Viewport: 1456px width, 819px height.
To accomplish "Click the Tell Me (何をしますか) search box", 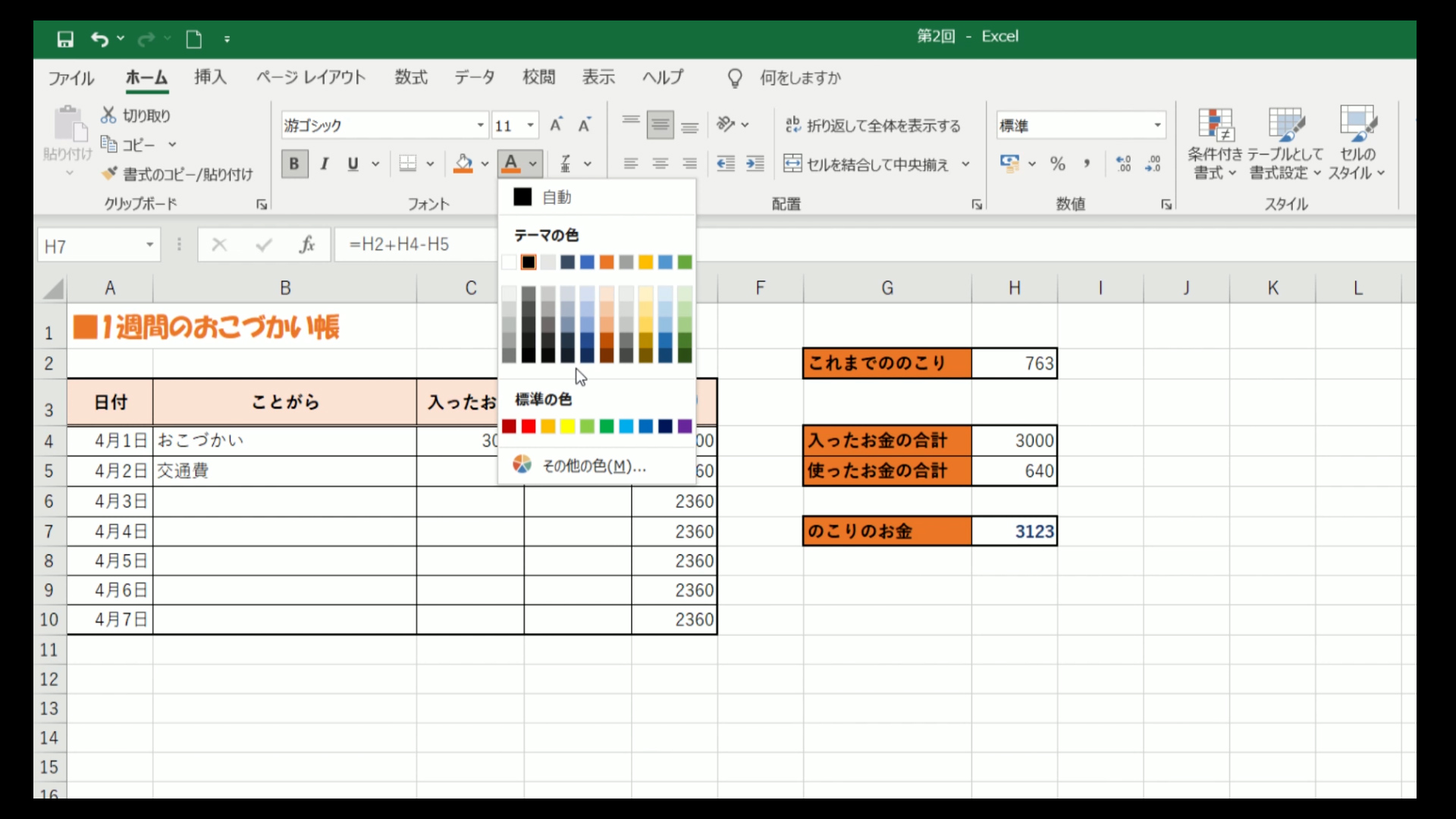I will 801,78.
